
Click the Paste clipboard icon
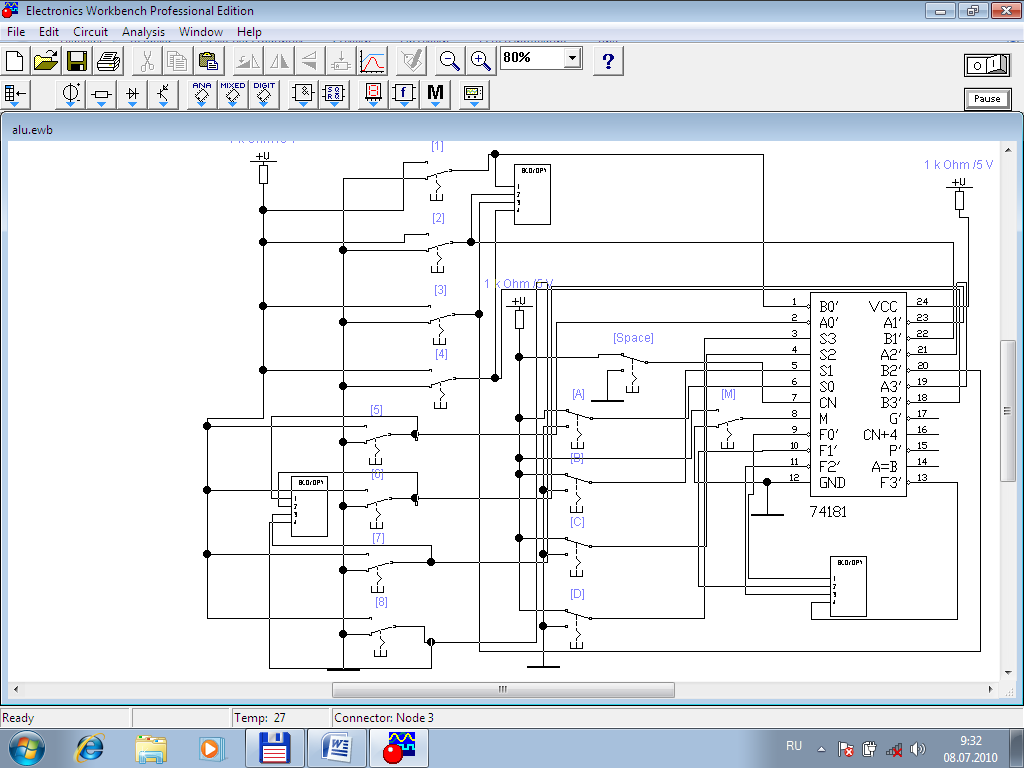209,61
